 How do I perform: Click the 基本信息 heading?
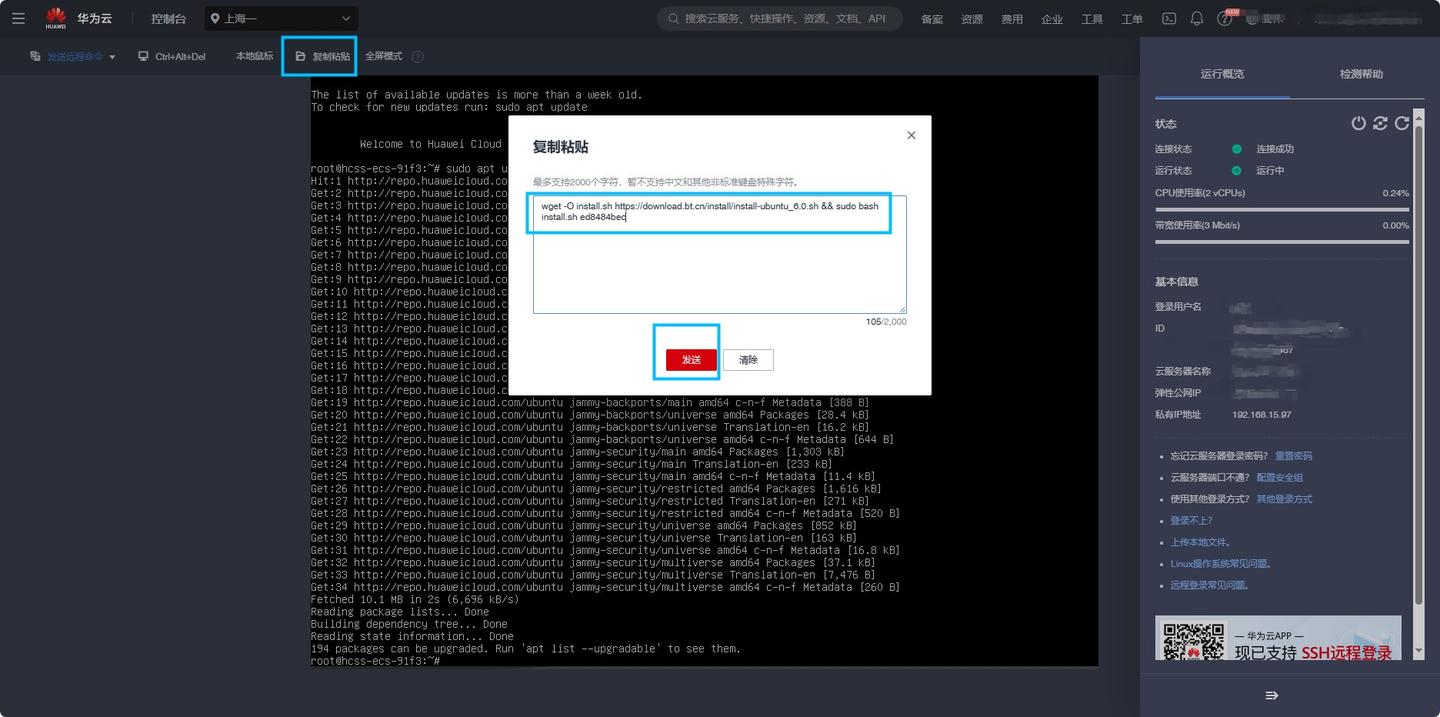[x=1176, y=282]
